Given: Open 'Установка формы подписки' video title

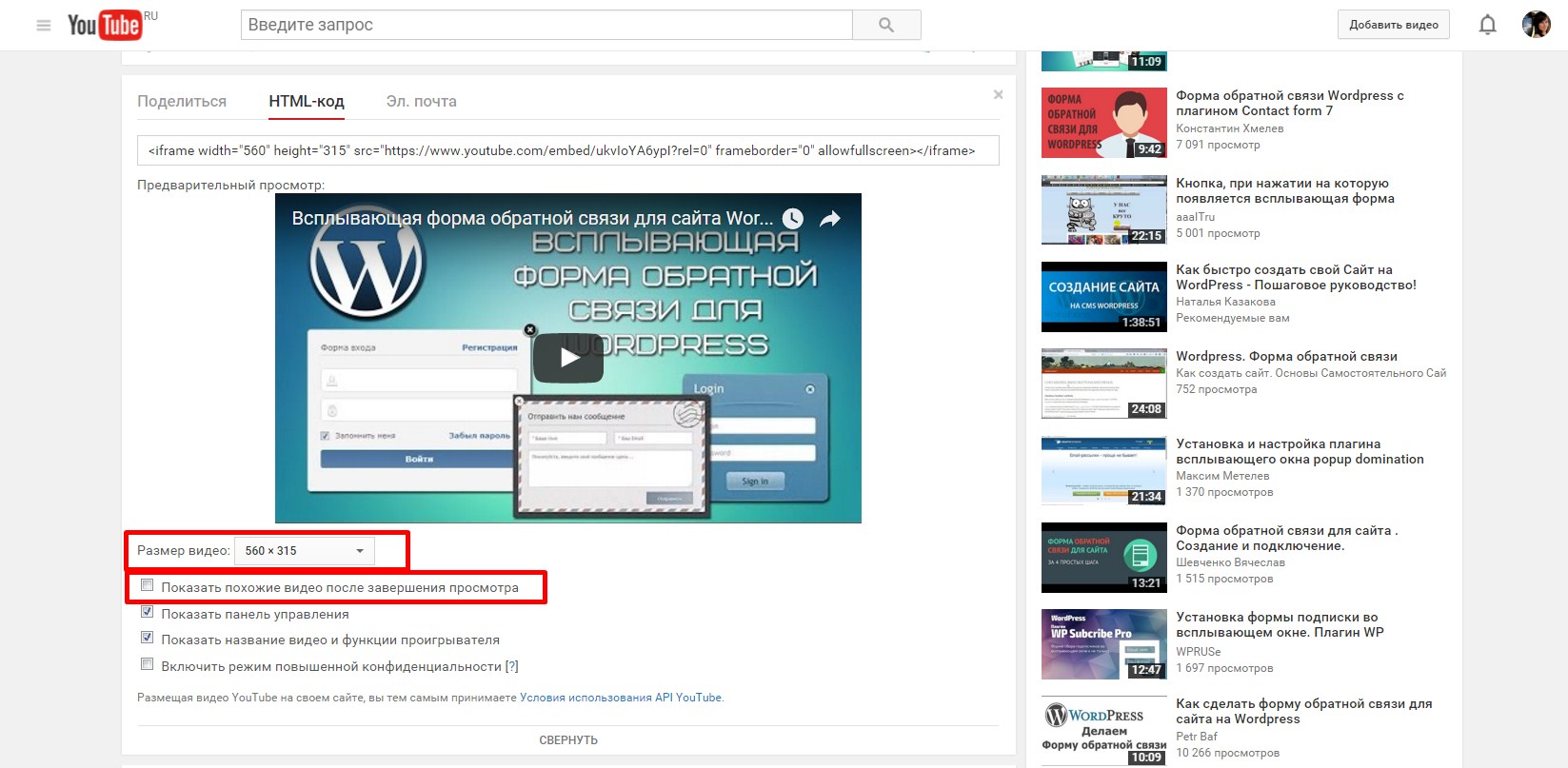Looking at the screenshot, I should tap(1280, 624).
